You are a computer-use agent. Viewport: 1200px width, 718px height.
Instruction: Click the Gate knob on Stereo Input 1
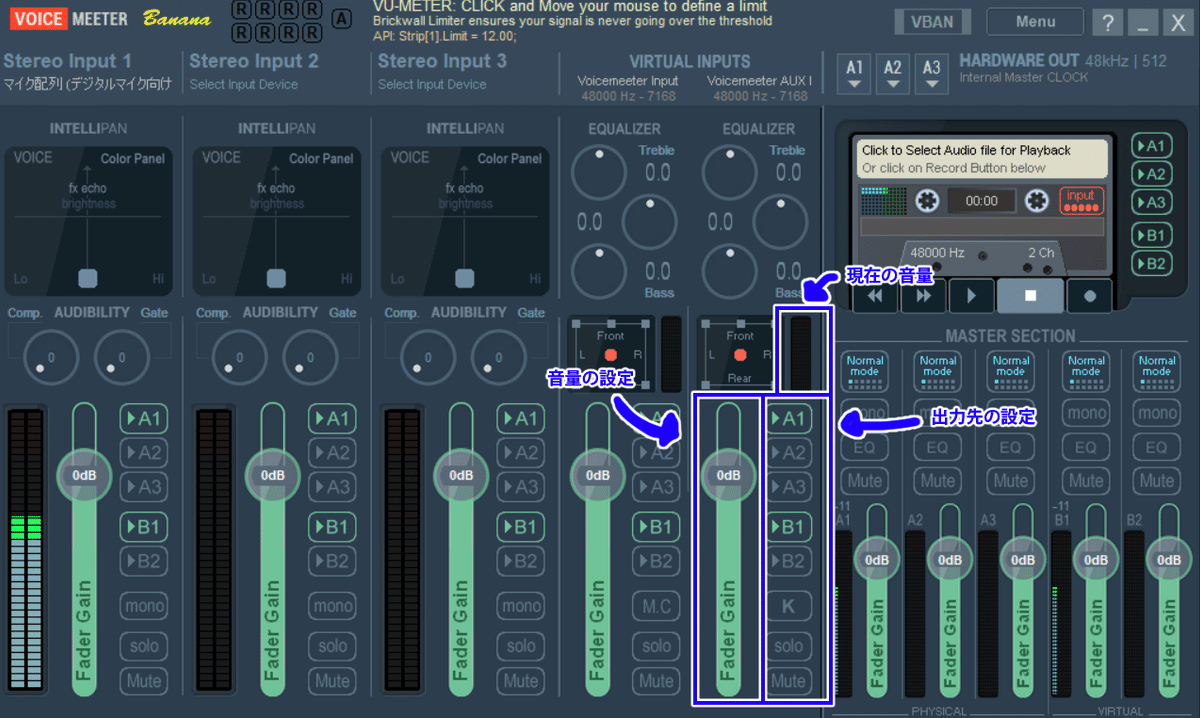tap(120, 357)
